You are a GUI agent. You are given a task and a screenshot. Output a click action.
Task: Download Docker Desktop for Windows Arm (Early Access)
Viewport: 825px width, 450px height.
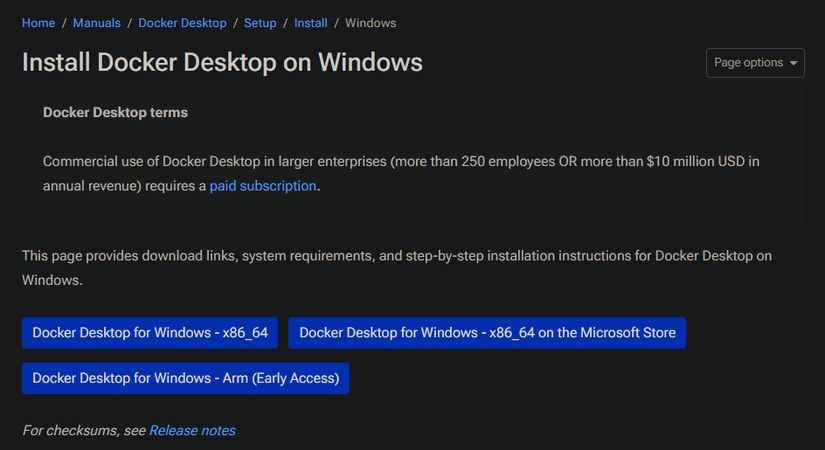[x=186, y=378]
